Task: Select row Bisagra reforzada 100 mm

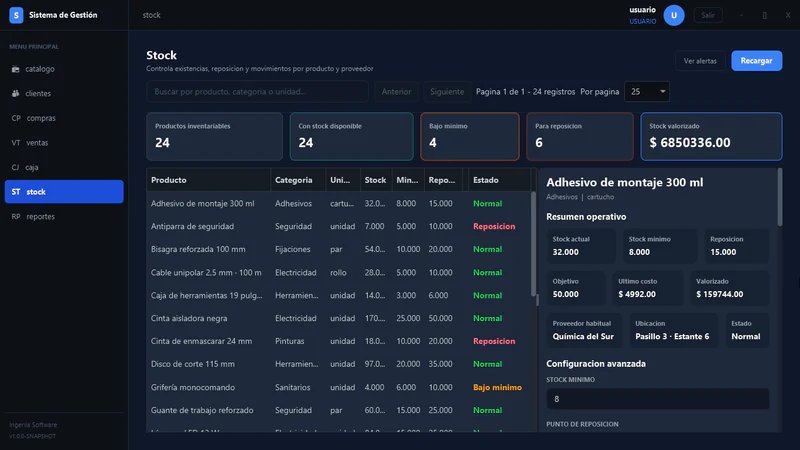Action: coord(339,249)
